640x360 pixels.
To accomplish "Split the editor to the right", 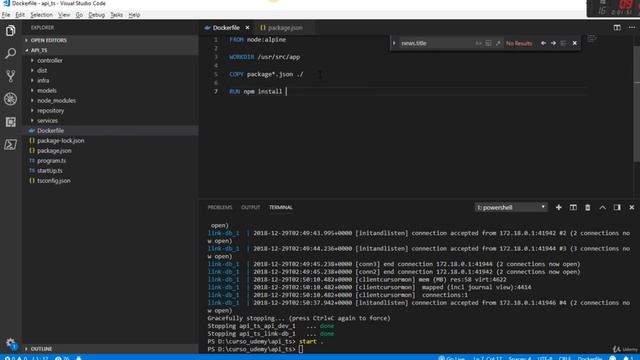I will click(617, 27).
